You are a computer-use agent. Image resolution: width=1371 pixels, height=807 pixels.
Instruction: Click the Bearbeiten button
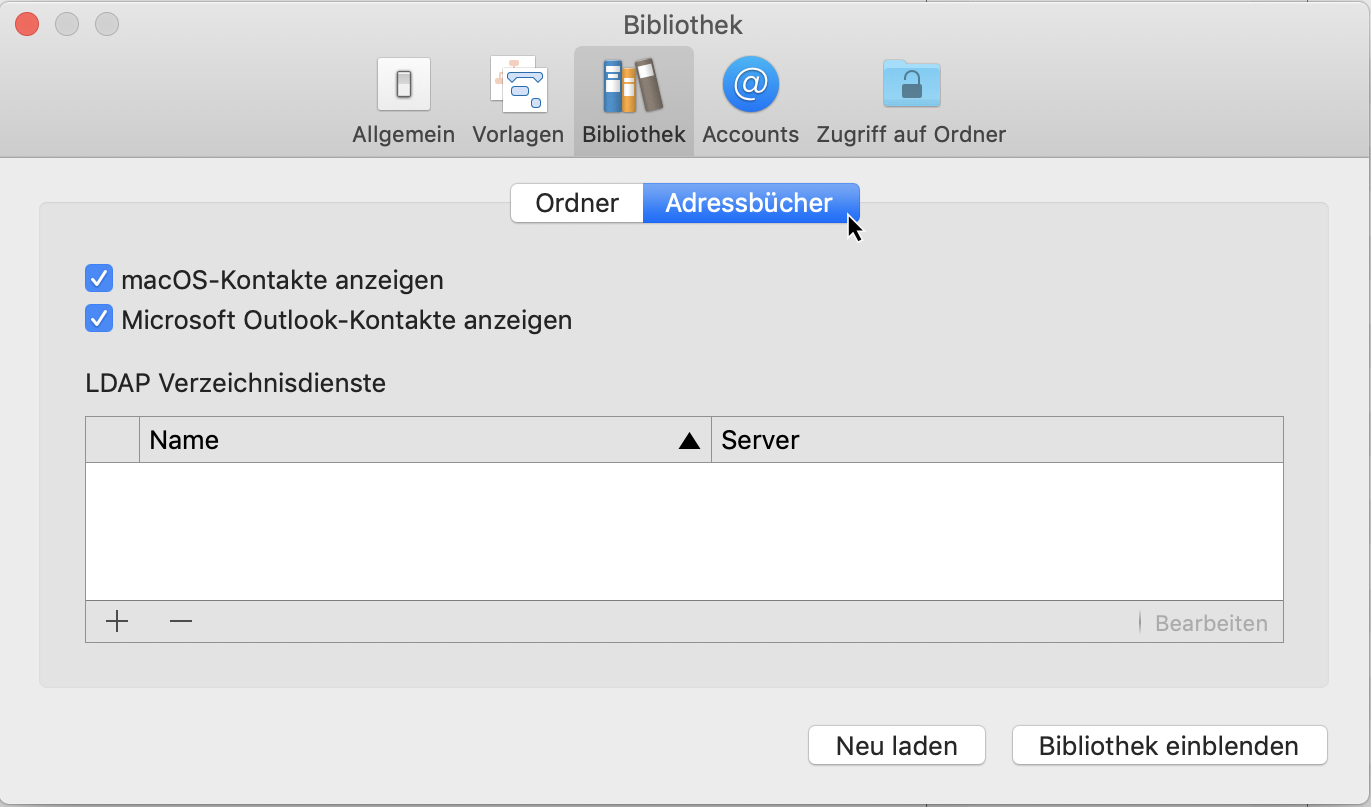(x=1209, y=621)
